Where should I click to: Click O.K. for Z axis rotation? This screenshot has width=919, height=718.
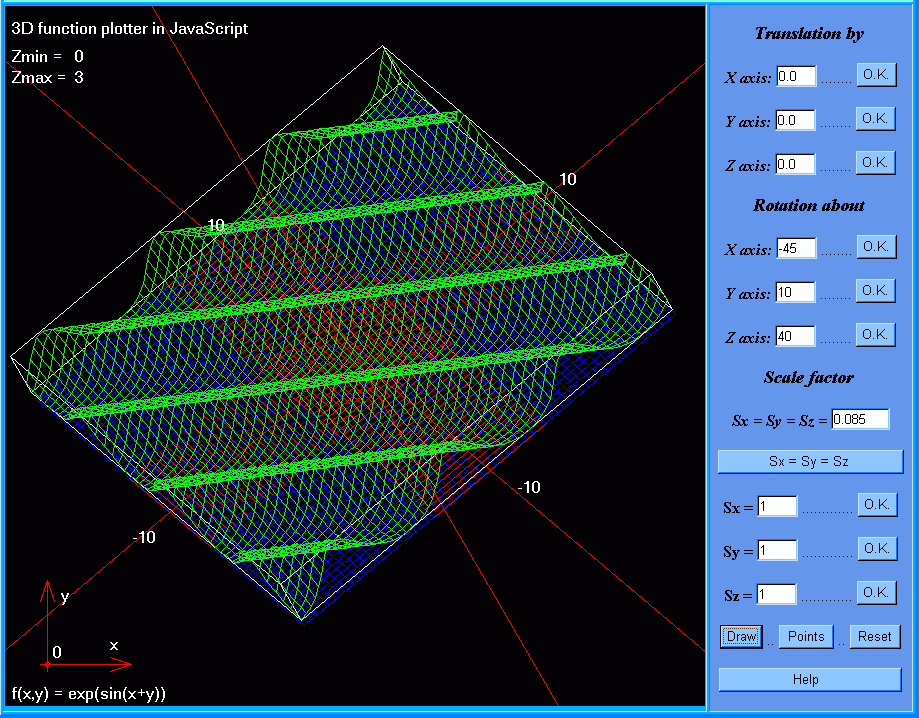click(x=876, y=335)
